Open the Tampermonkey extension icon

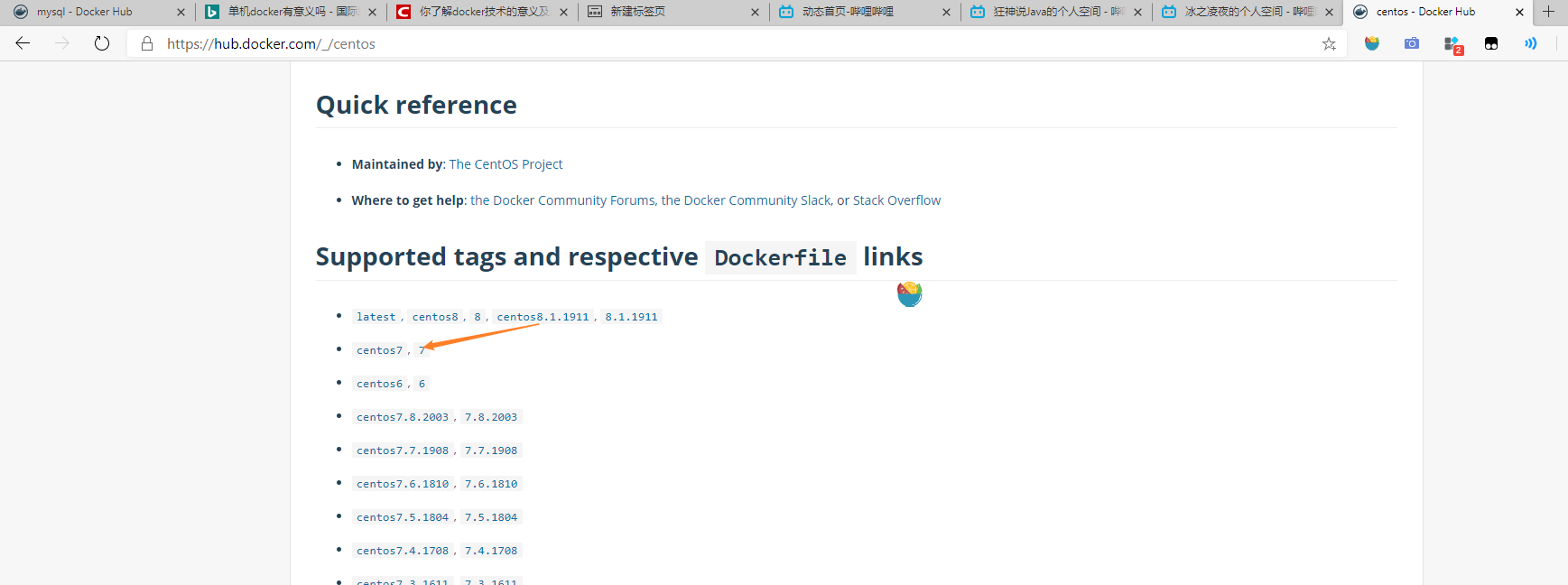click(1491, 43)
